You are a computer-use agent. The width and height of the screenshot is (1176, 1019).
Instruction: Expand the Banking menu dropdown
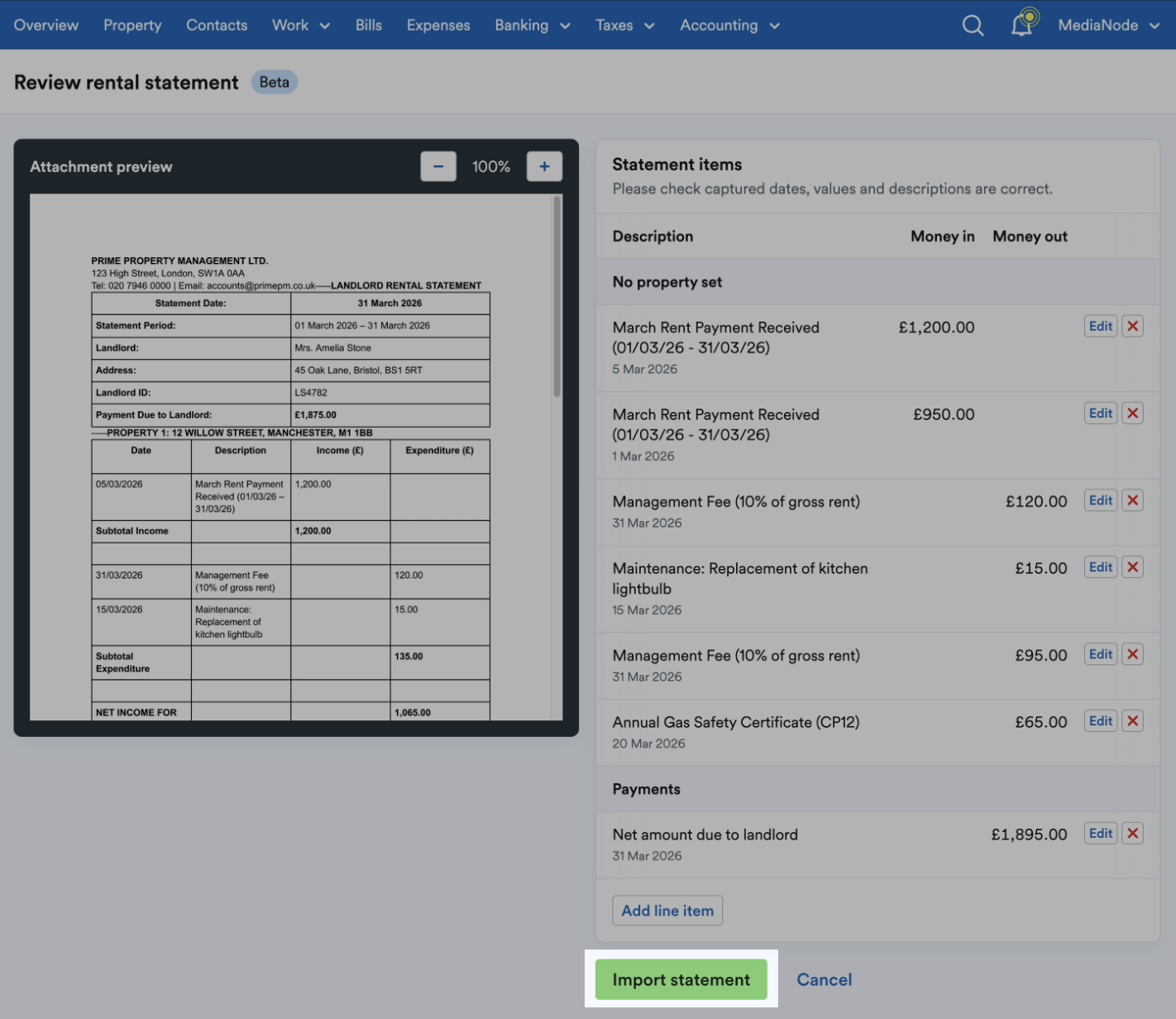click(x=533, y=25)
